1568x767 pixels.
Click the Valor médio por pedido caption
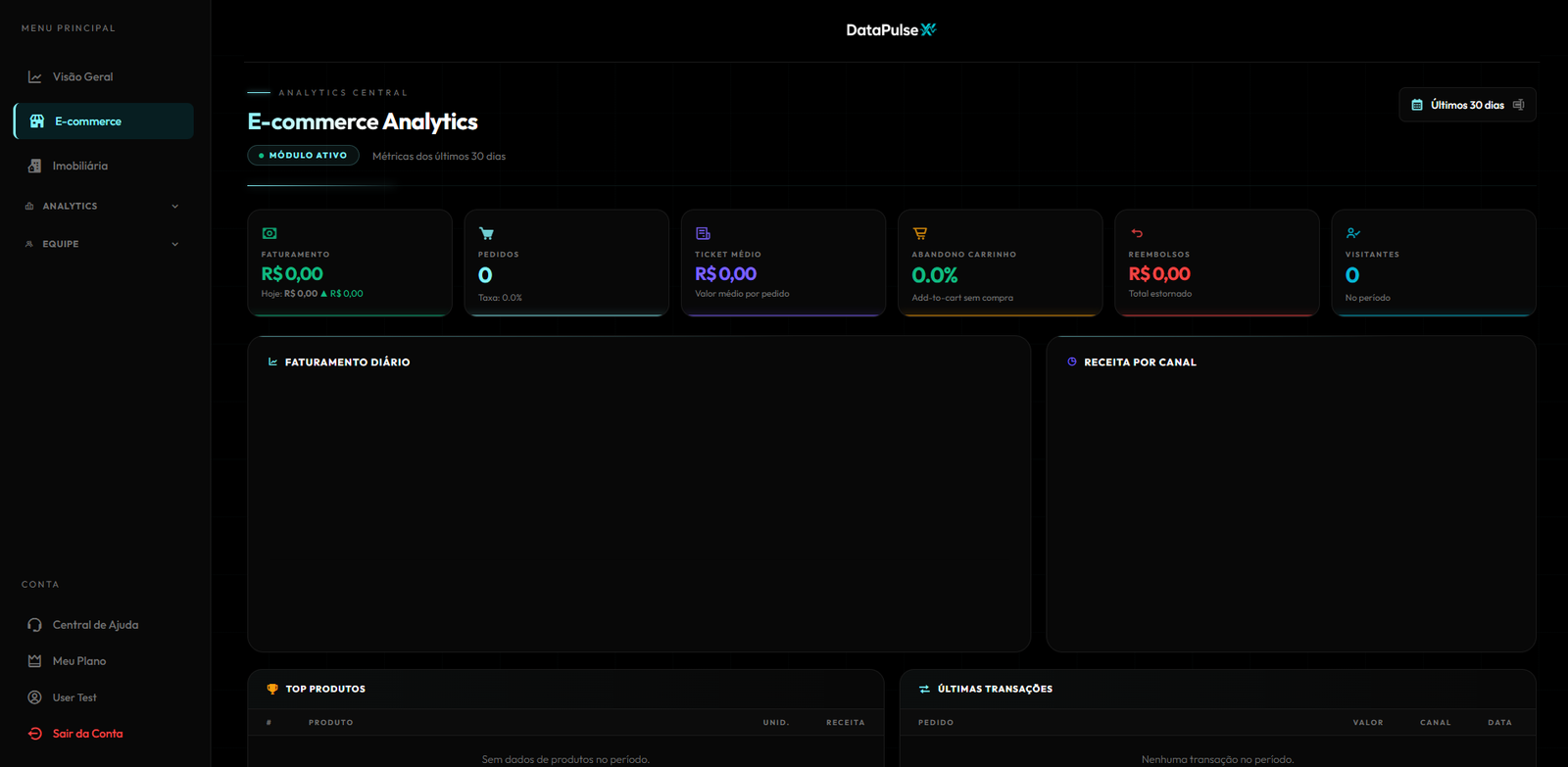(x=742, y=294)
